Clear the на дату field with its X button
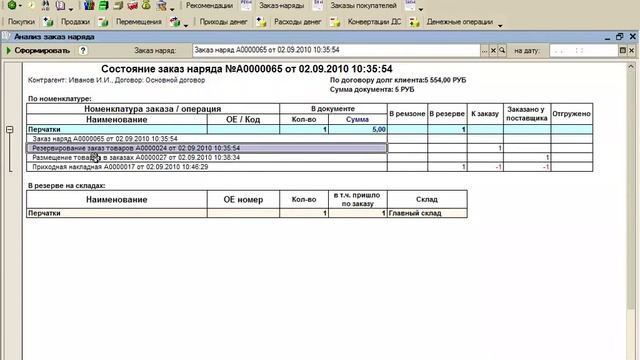Viewport: 640px width, 360px height. (631, 51)
